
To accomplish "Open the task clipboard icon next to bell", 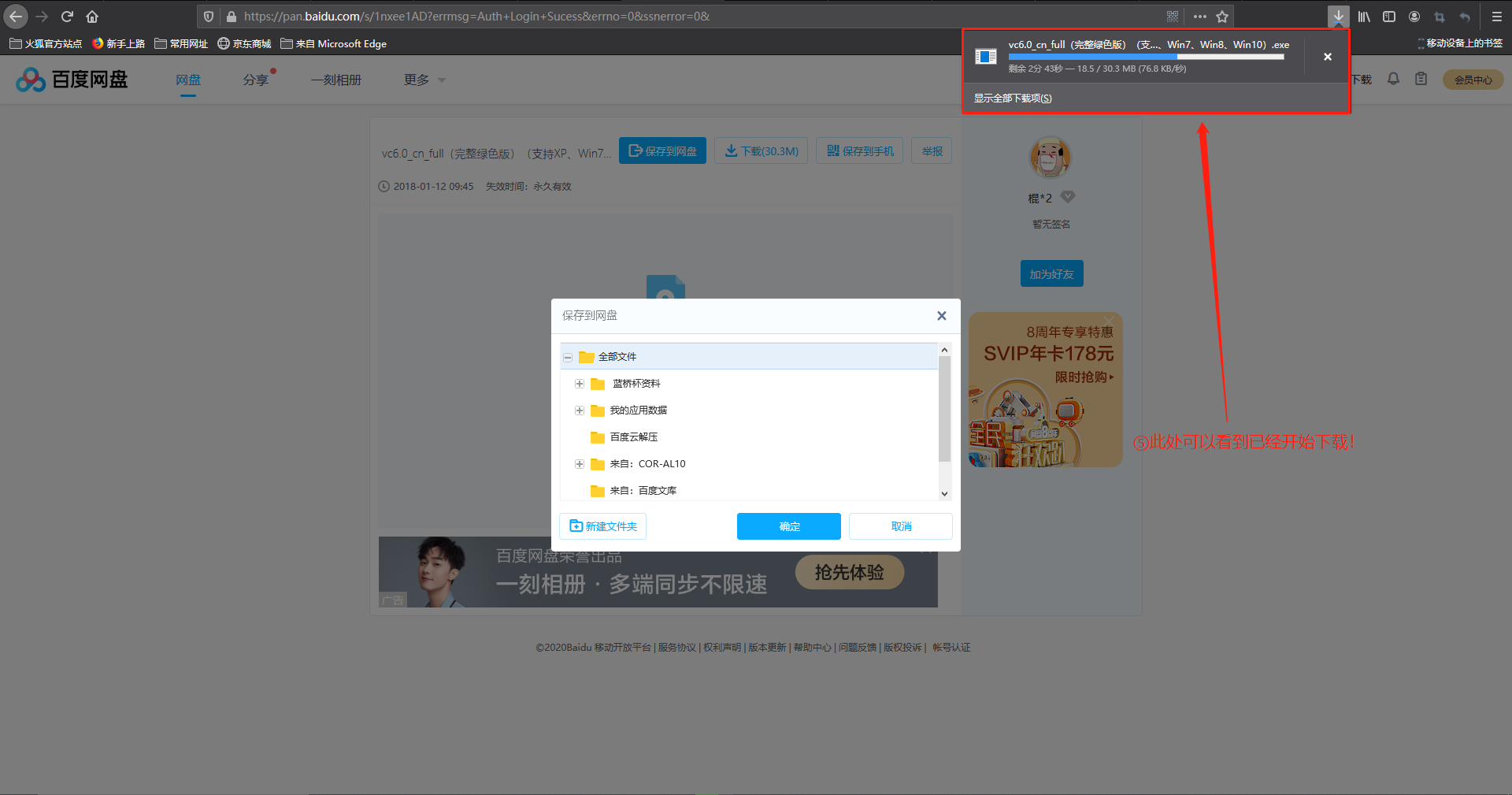I will (x=1420, y=79).
